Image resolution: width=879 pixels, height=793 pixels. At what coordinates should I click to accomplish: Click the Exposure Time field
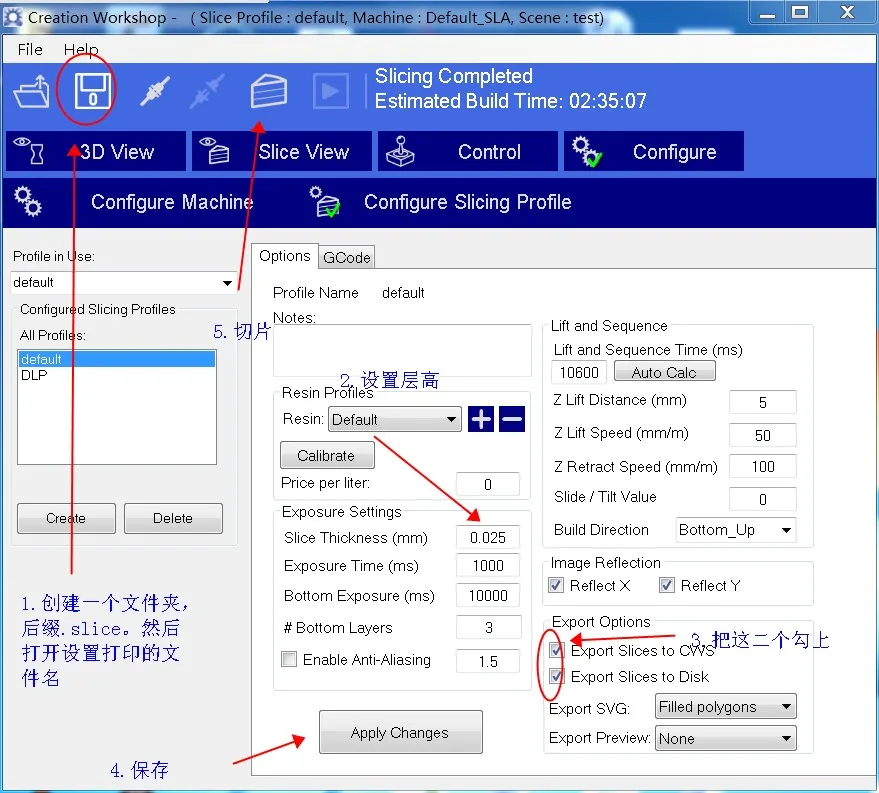tap(488, 566)
